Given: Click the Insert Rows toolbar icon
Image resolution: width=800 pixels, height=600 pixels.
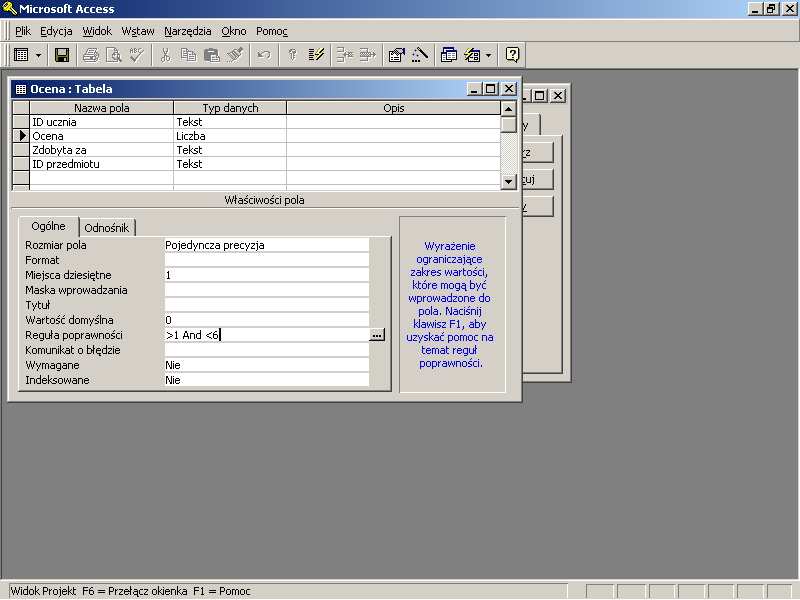Looking at the screenshot, I should pos(345,55).
